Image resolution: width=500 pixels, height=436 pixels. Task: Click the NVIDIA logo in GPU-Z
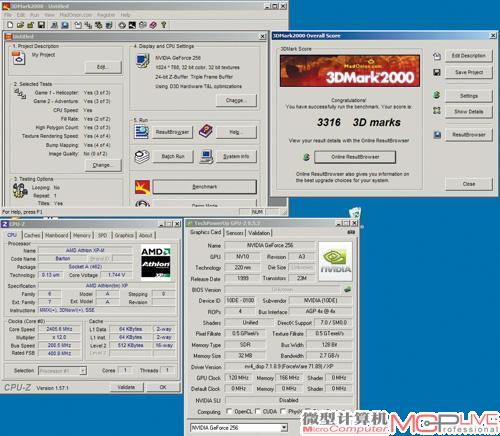(335, 262)
